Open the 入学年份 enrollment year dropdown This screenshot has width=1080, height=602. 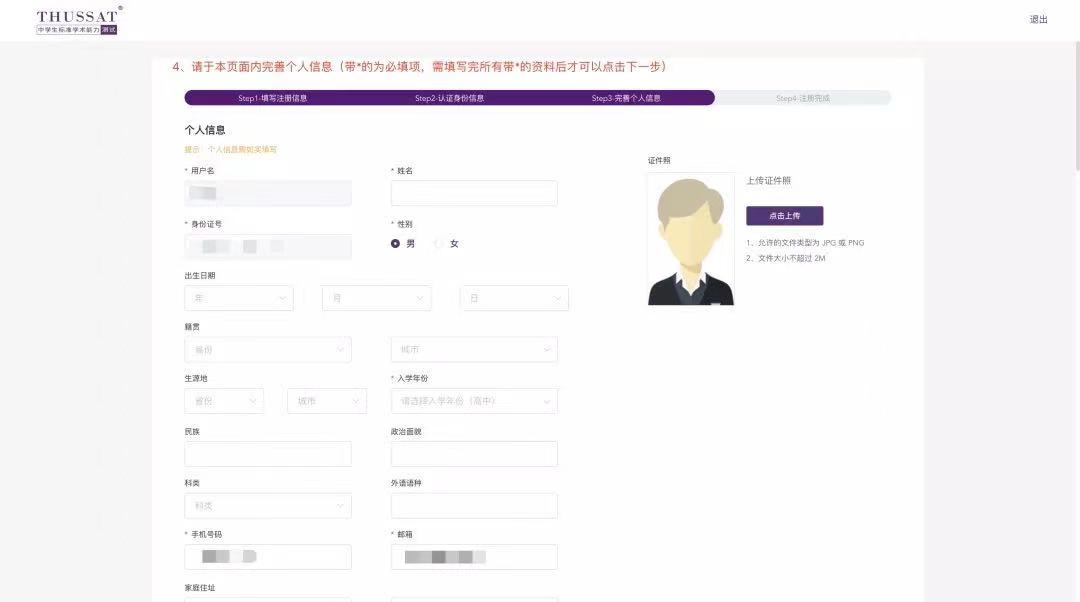474,401
